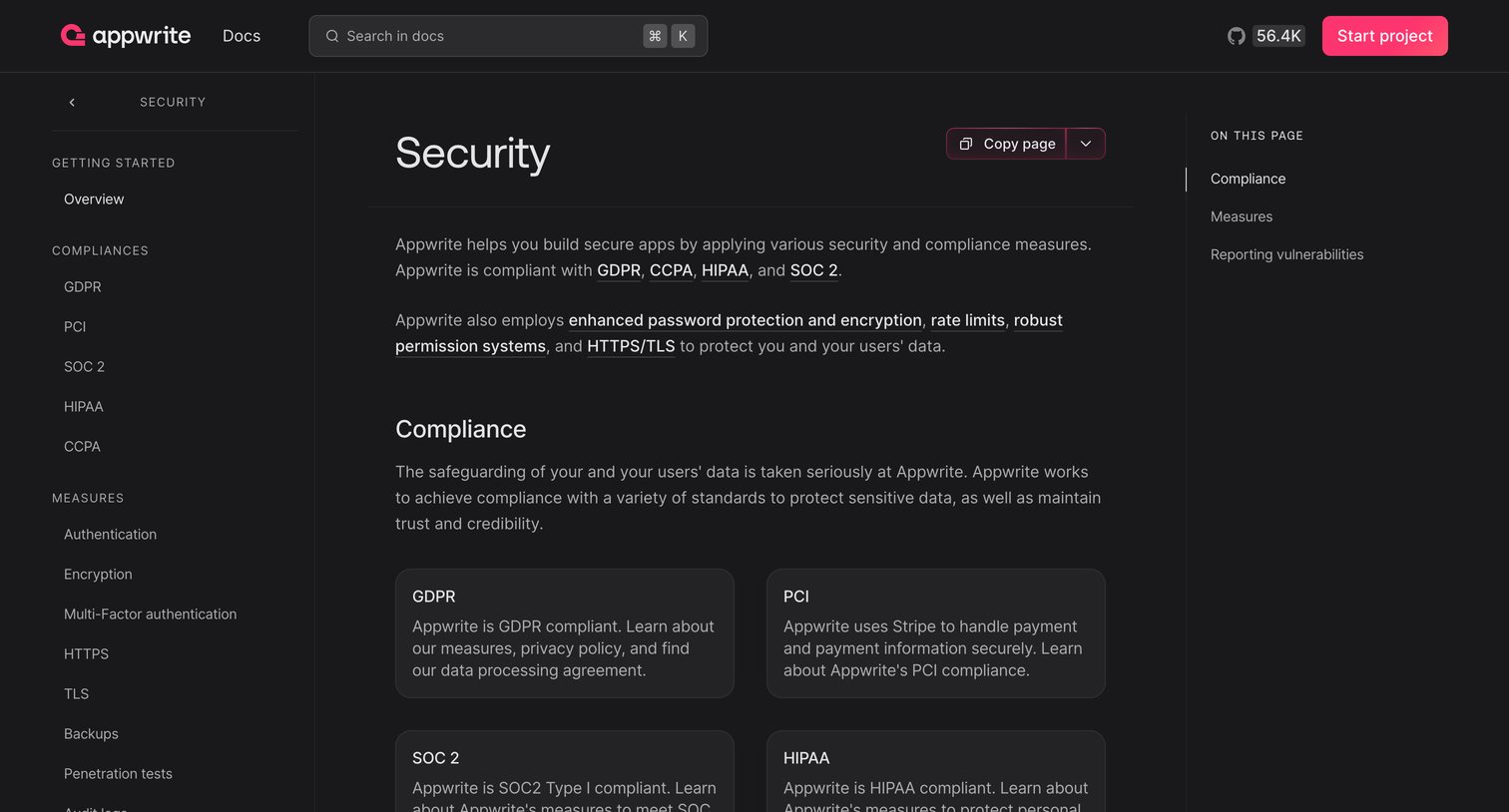The height and width of the screenshot is (812, 1509).
Task: Click the Appwrite logo
Action: tap(126, 36)
